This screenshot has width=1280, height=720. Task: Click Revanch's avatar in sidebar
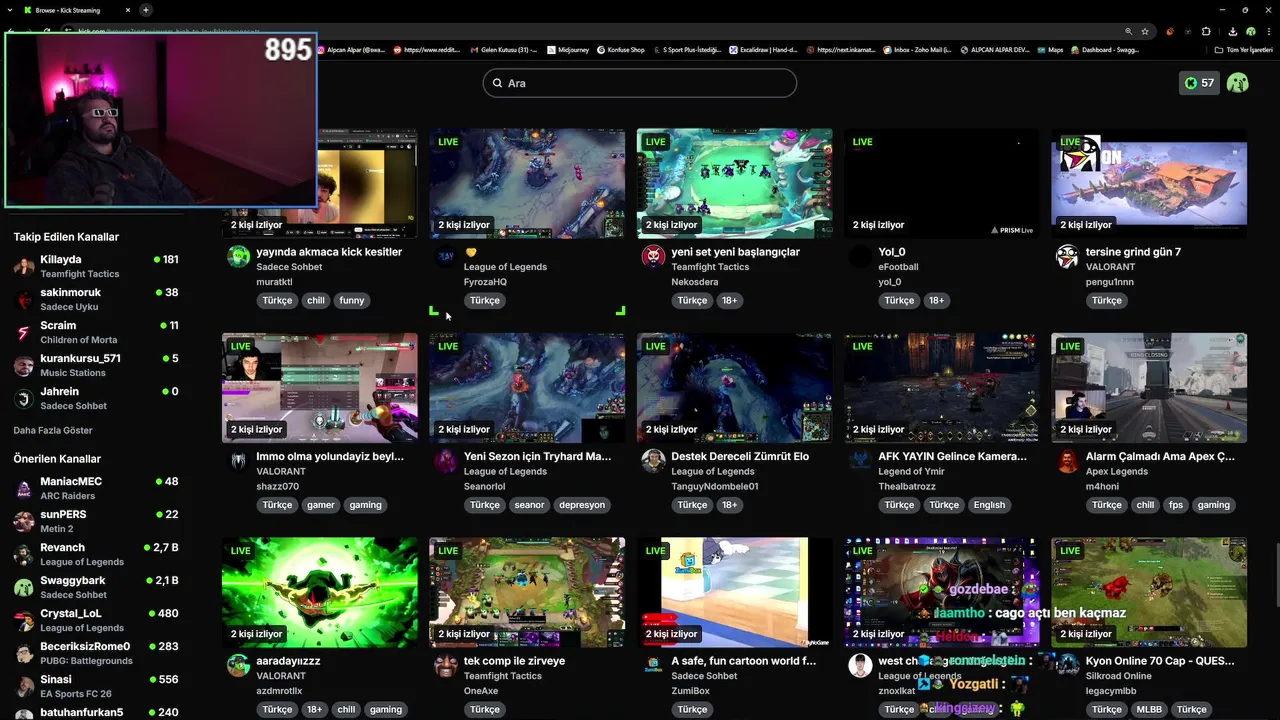coord(24,554)
